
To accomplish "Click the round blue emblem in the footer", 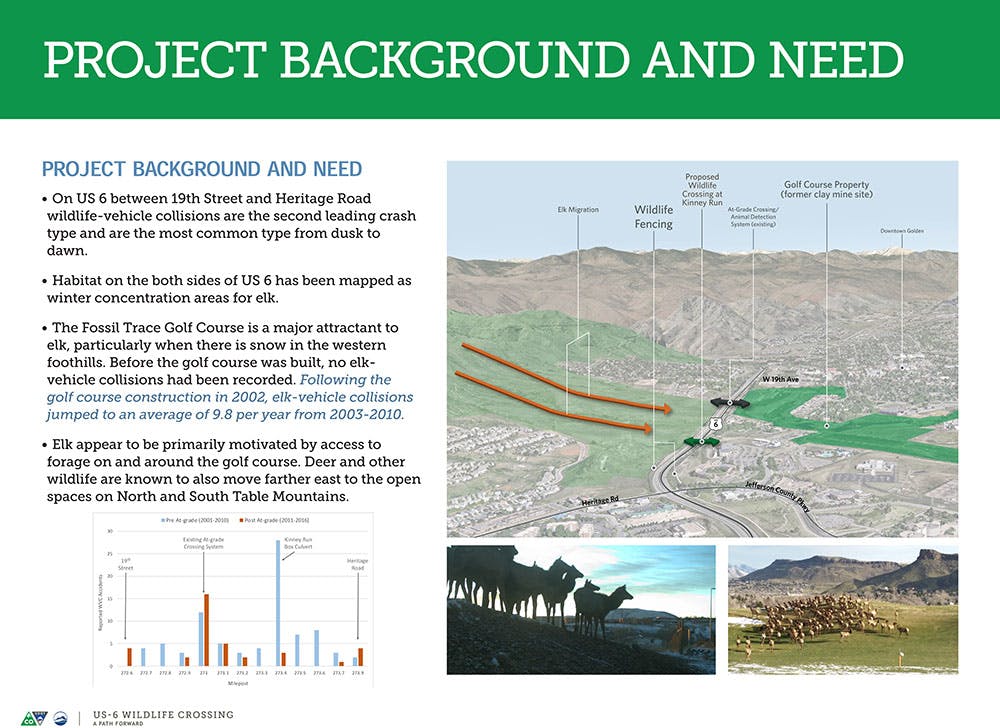I will pos(61,718).
